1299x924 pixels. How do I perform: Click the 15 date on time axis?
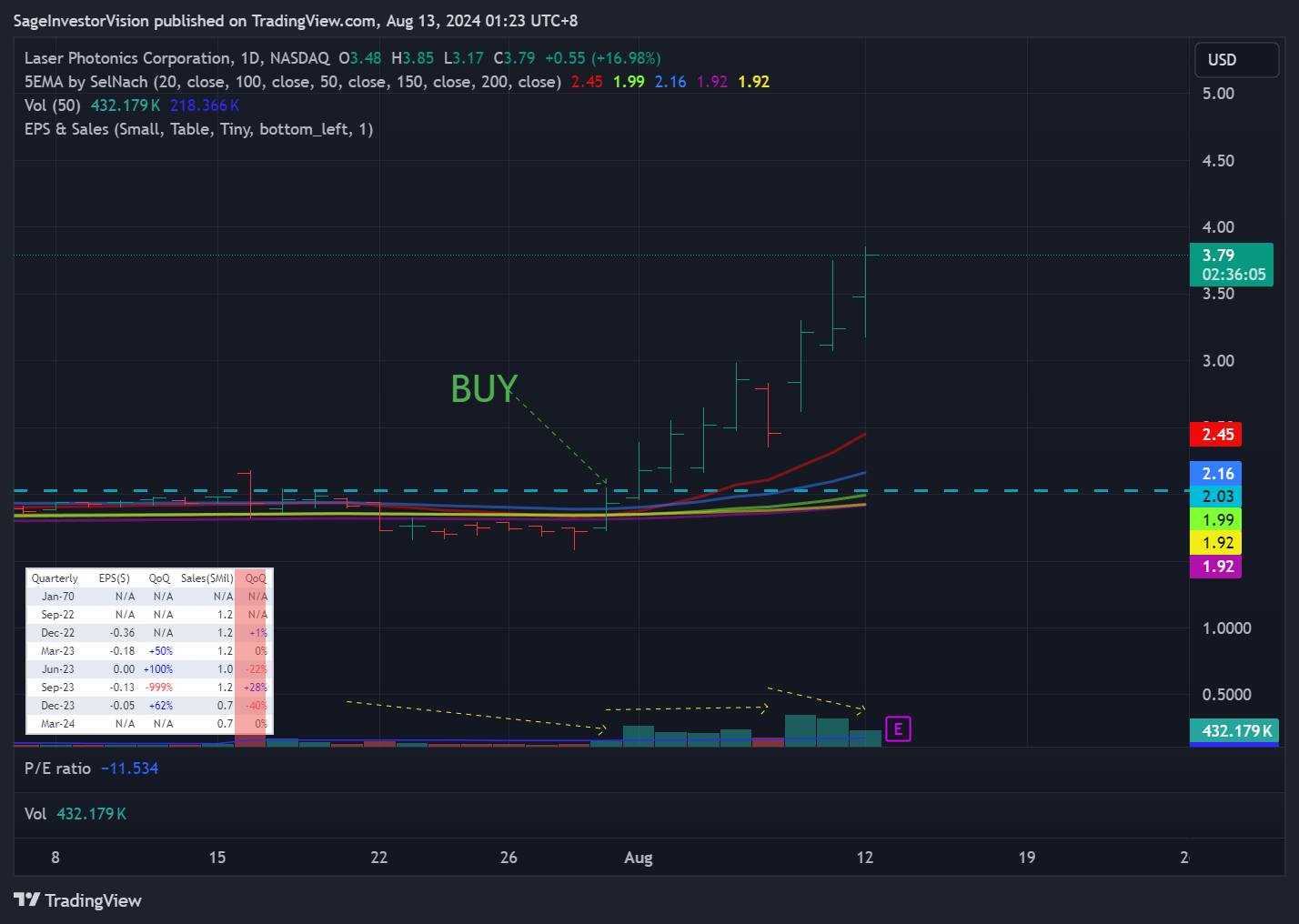[x=217, y=858]
